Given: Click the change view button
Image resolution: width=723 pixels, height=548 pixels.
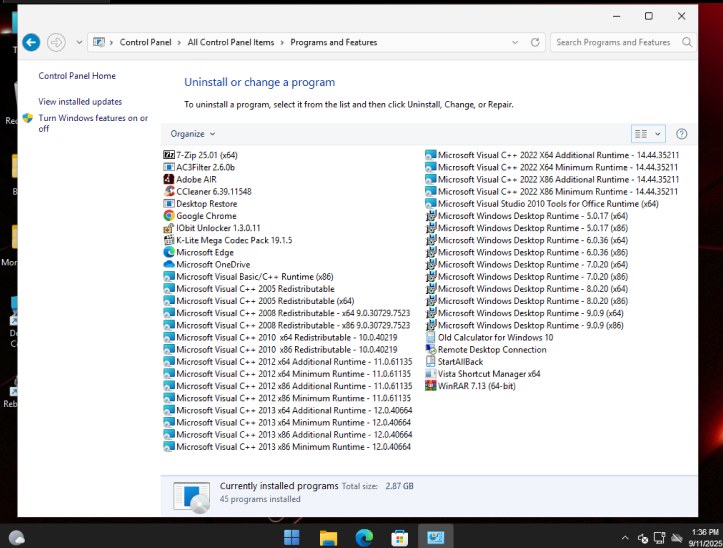Looking at the screenshot, I should 641,134.
